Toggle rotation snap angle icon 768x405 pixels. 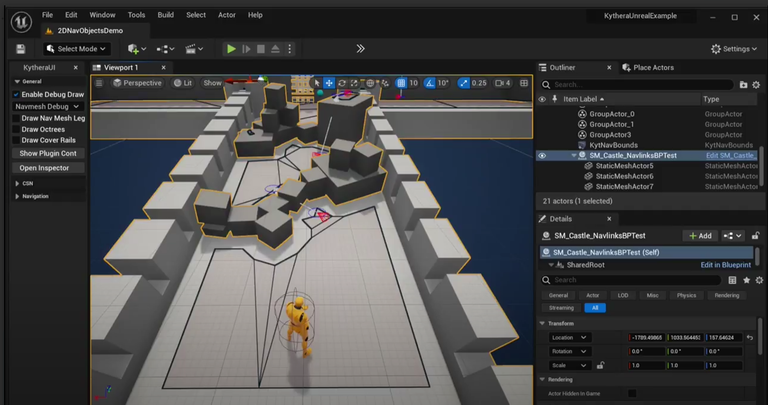pyautogui.click(x=430, y=83)
